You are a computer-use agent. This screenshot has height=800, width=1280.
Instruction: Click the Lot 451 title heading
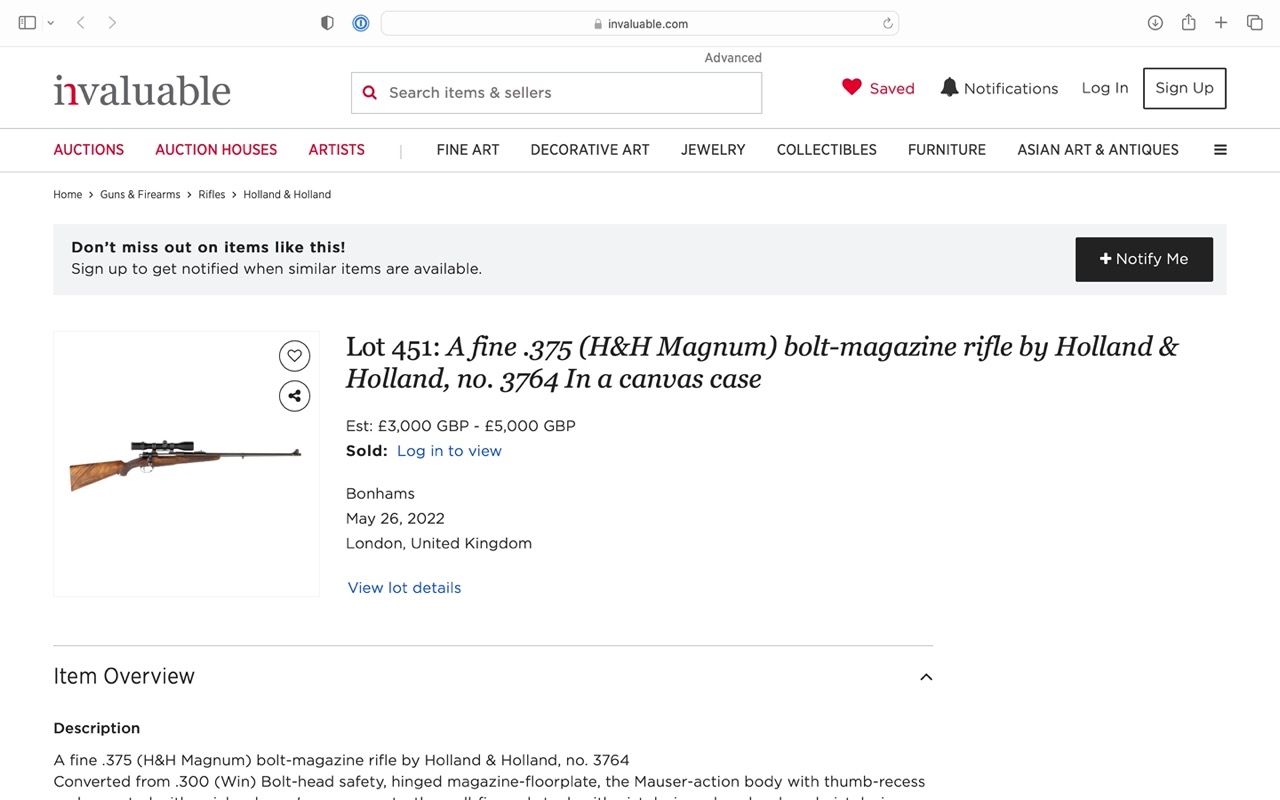click(762, 362)
